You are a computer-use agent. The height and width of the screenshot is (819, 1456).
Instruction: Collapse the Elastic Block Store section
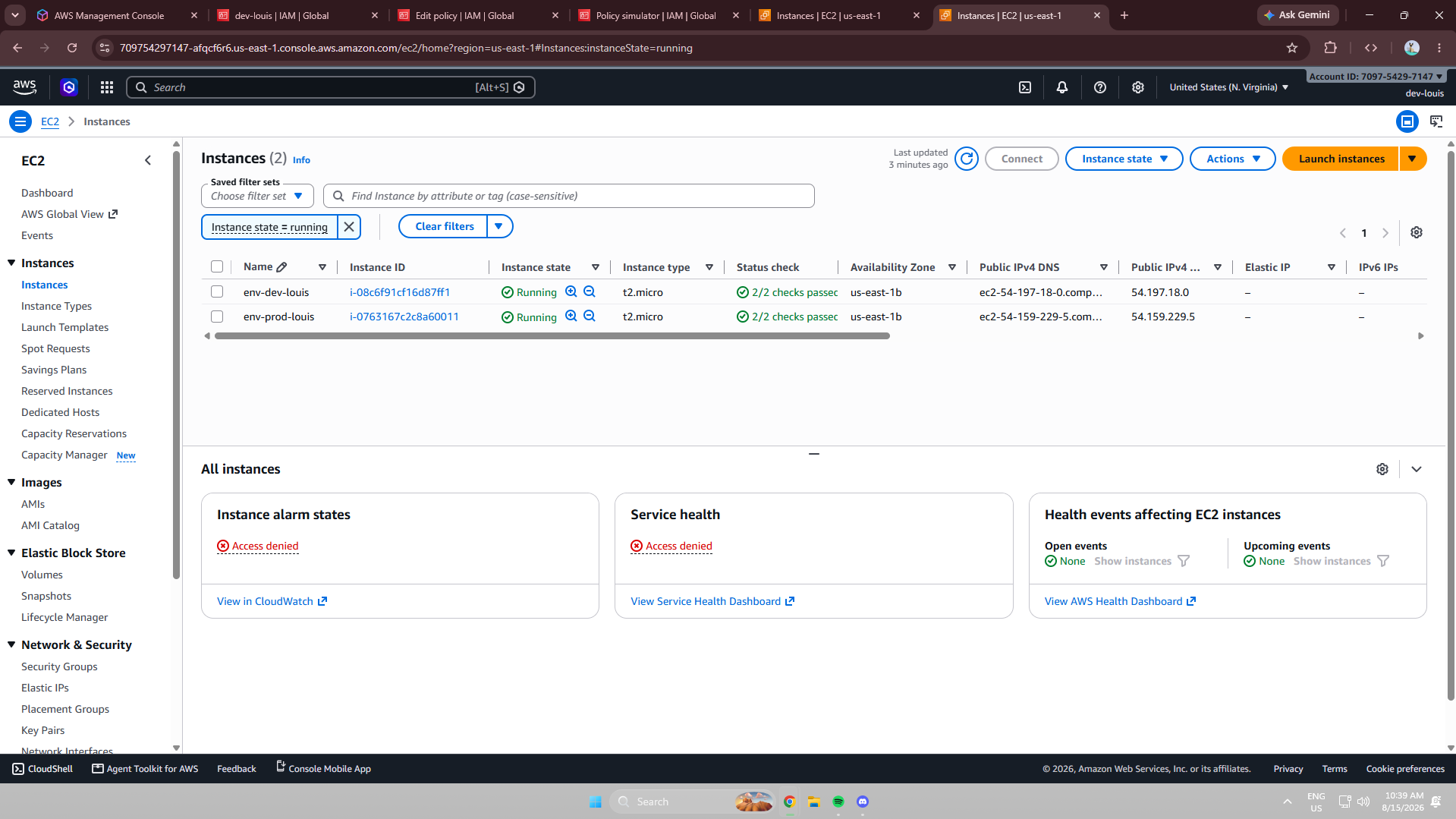(x=11, y=553)
